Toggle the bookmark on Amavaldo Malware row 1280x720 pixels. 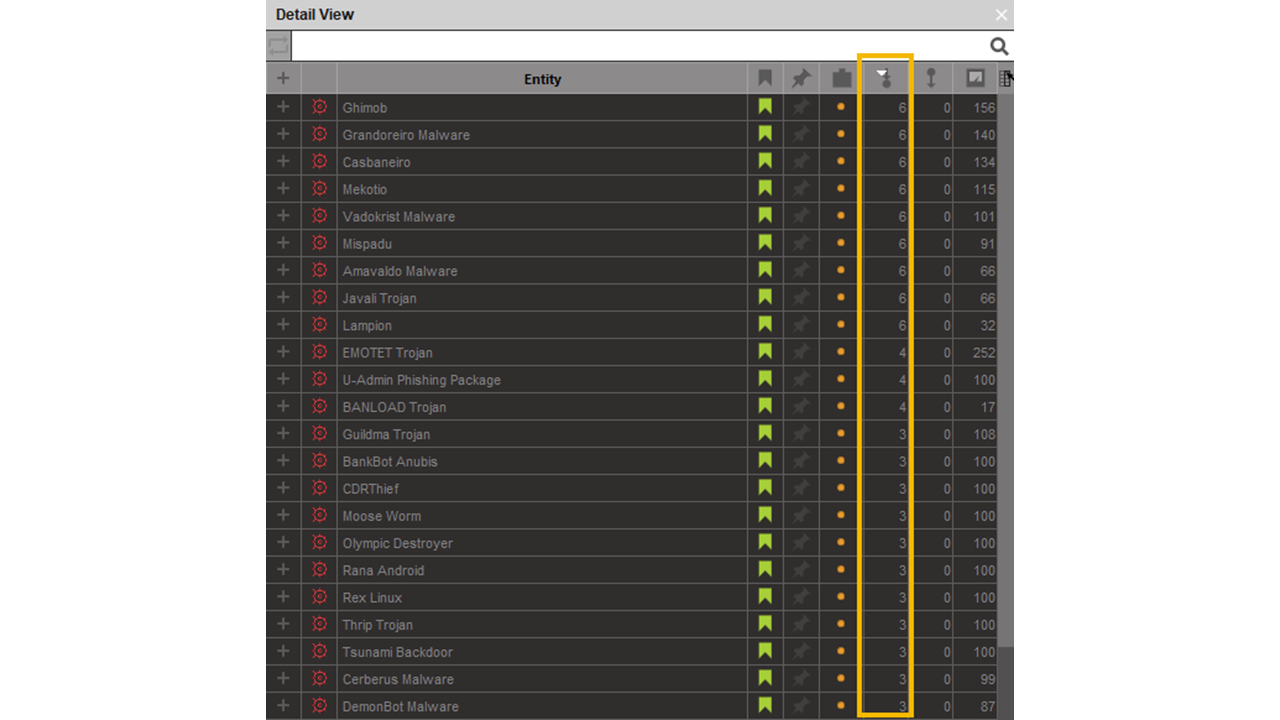(765, 270)
